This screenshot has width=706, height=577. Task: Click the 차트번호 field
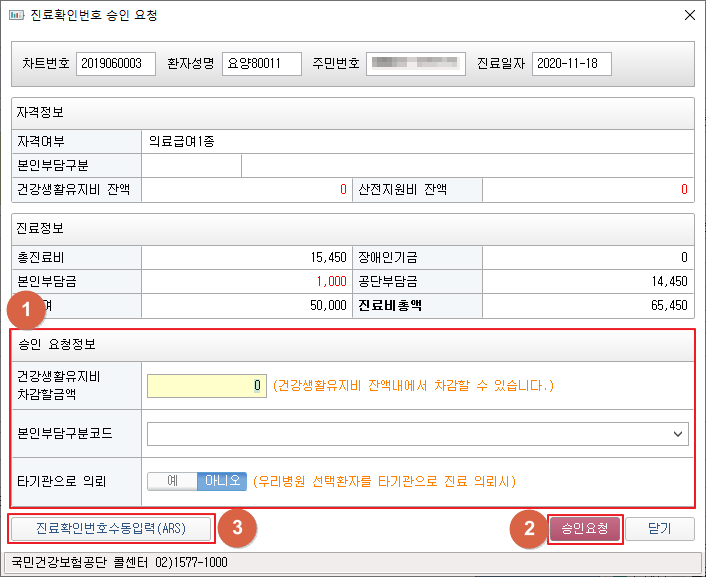point(115,64)
